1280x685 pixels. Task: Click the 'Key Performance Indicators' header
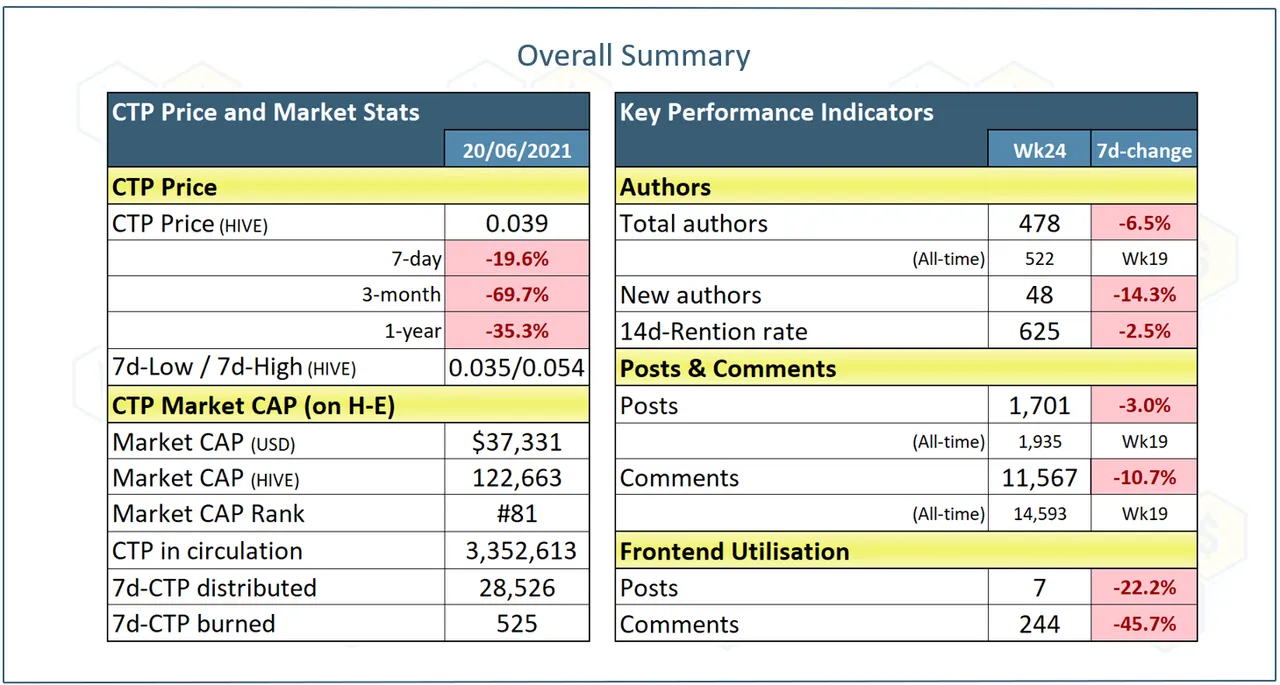tap(777, 112)
